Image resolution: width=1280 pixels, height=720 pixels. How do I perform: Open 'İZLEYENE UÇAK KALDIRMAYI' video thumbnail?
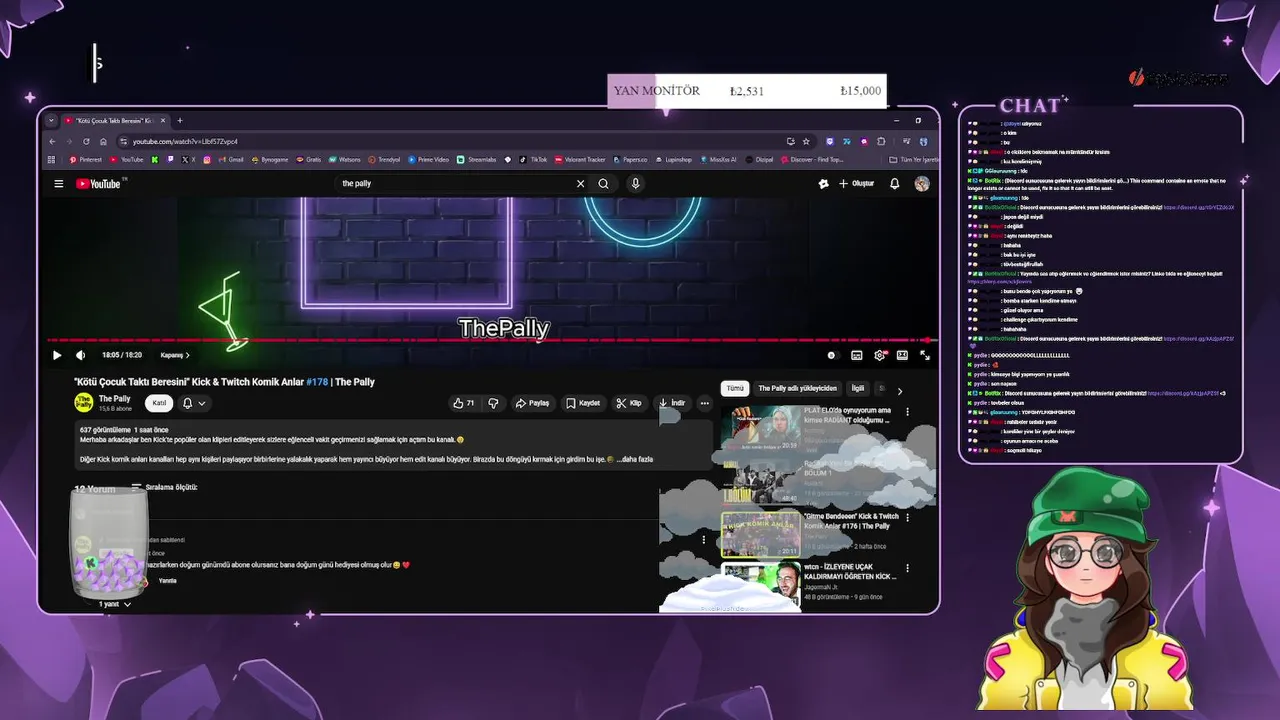tap(761, 586)
